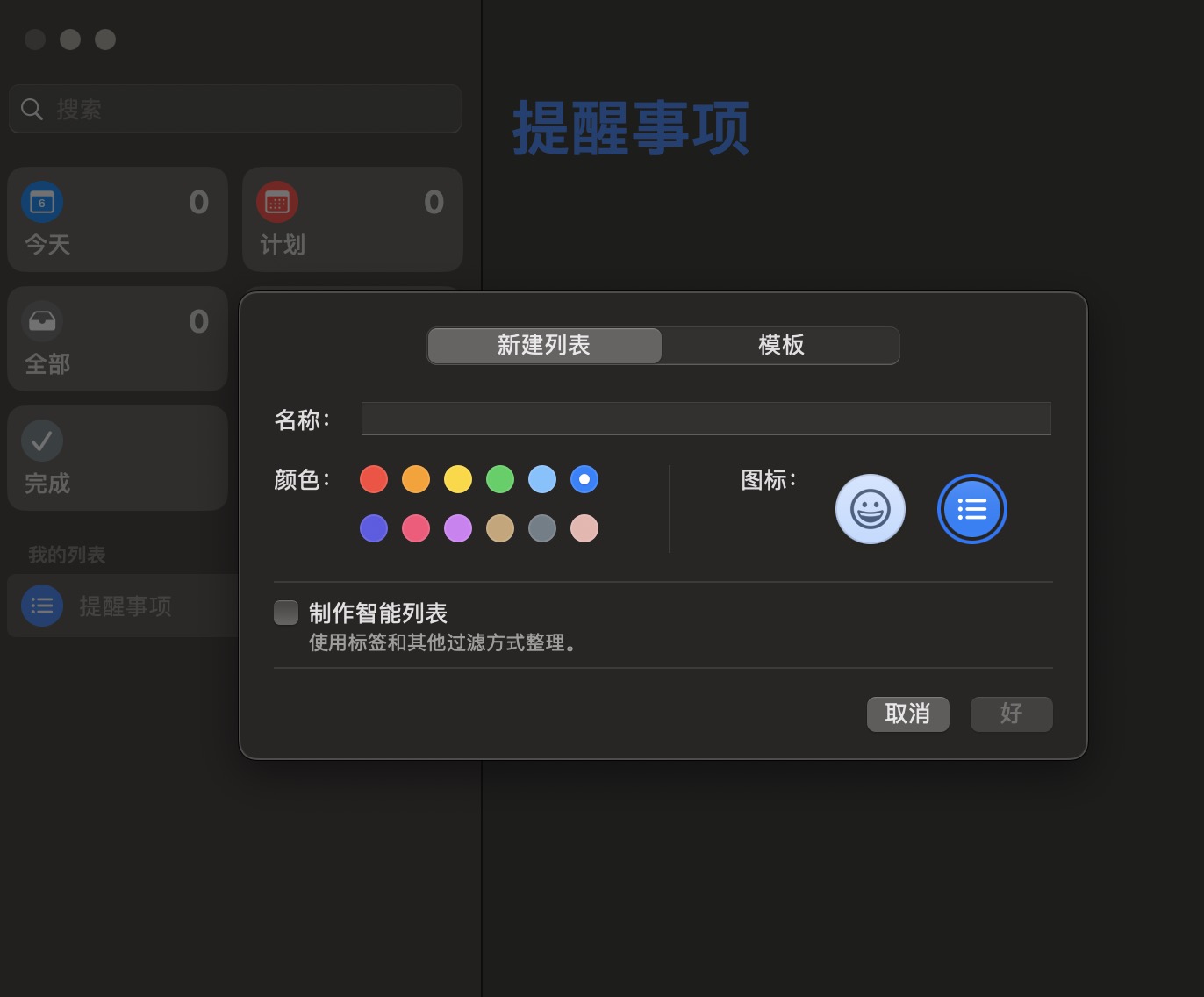Switch to the 模板 tab
The image size is (1204, 997).
tap(781, 345)
